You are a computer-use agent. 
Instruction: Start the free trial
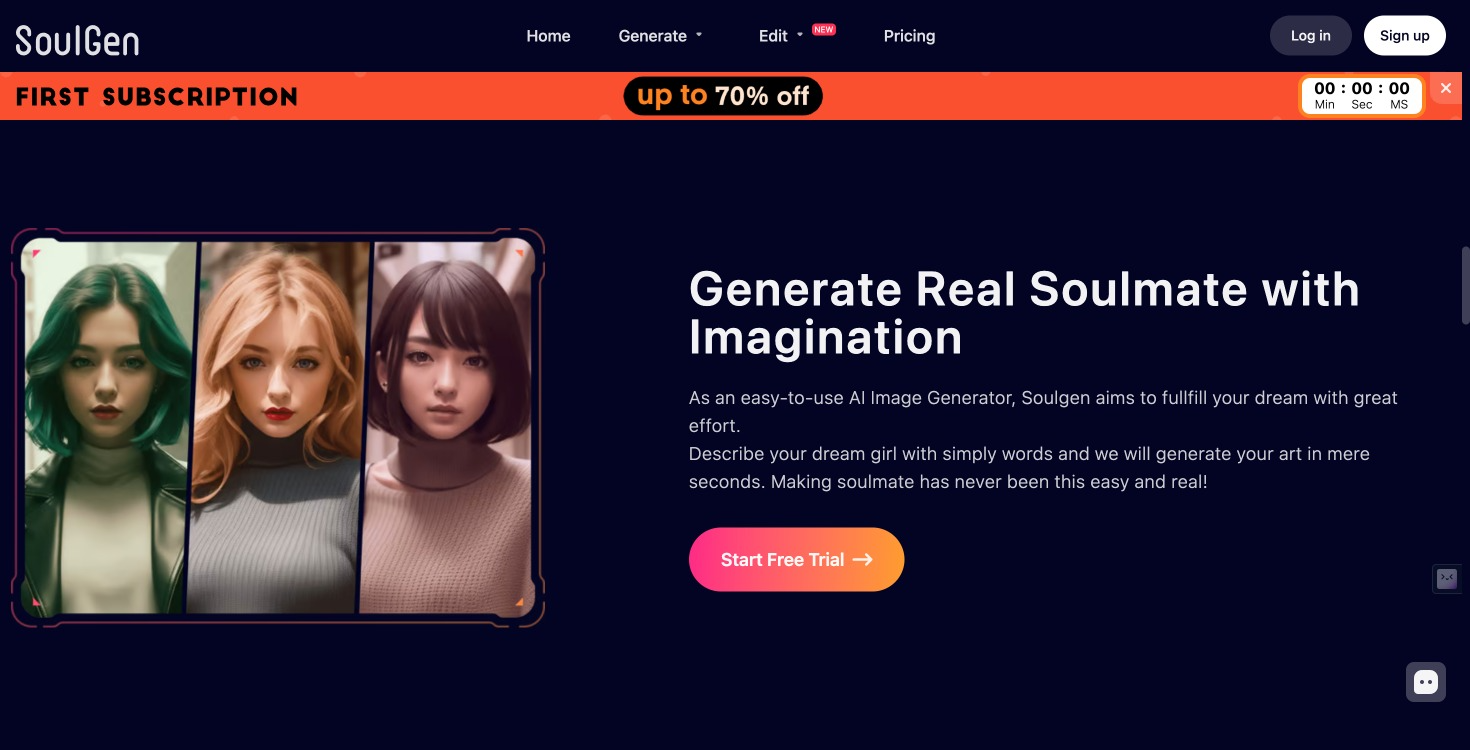tap(796, 559)
